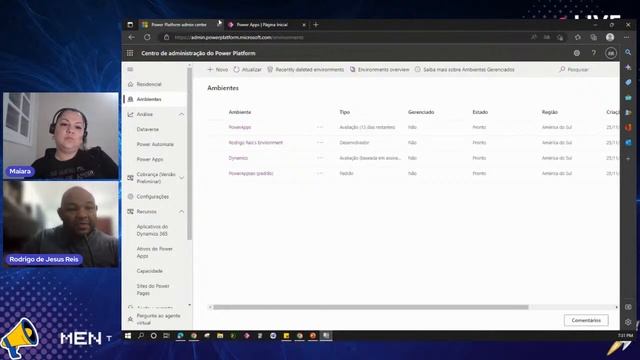Image resolution: width=640 pixels, height=360 pixels.
Task: Click the Comentários button
Action: click(586, 320)
